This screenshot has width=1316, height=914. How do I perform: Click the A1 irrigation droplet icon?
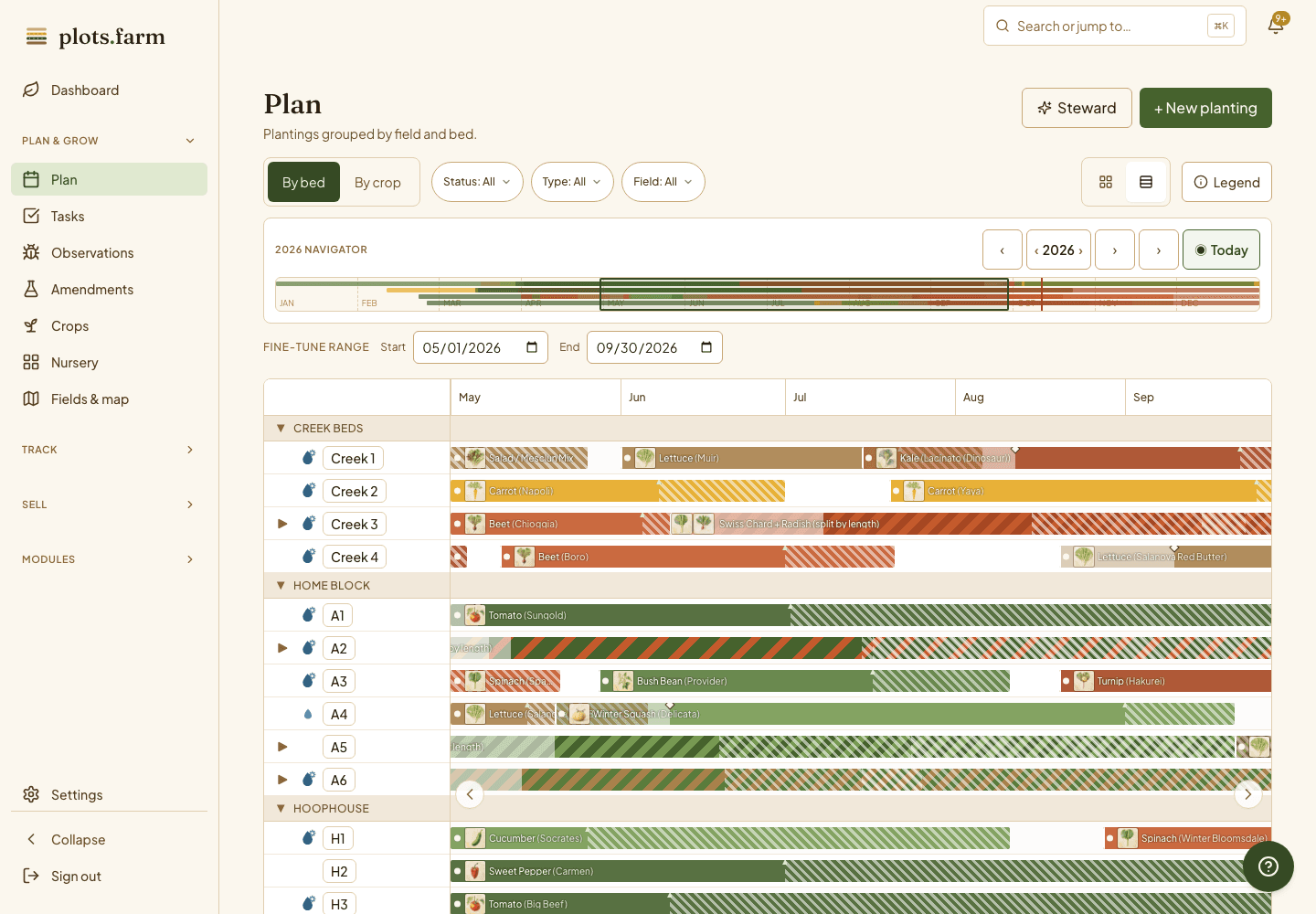click(309, 614)
